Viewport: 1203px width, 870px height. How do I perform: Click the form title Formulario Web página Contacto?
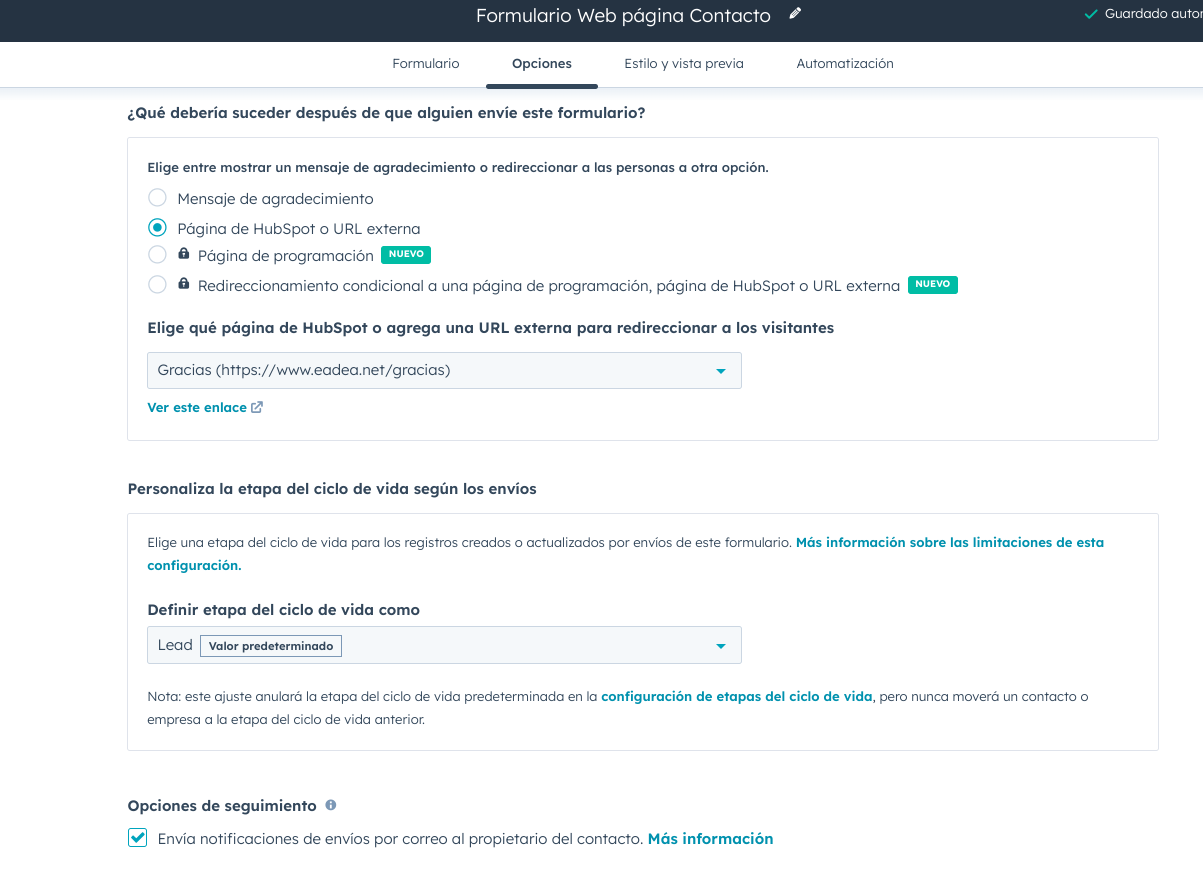pyautogui.click(x=623, y=16)
